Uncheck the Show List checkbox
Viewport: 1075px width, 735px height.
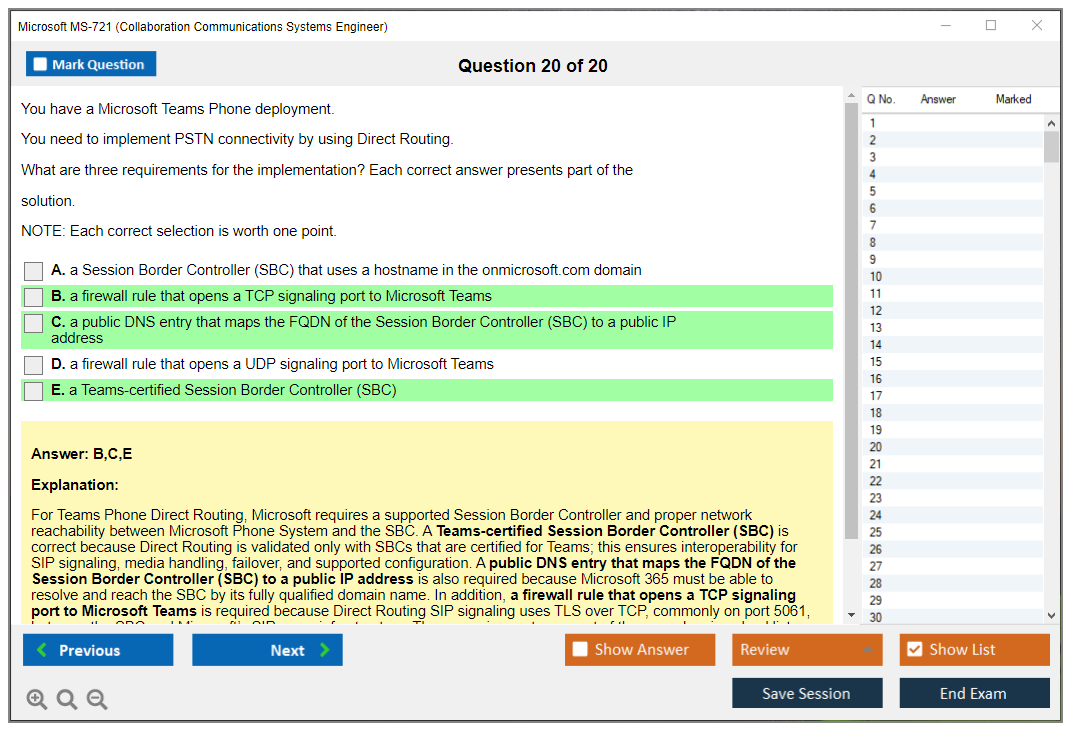915,649
